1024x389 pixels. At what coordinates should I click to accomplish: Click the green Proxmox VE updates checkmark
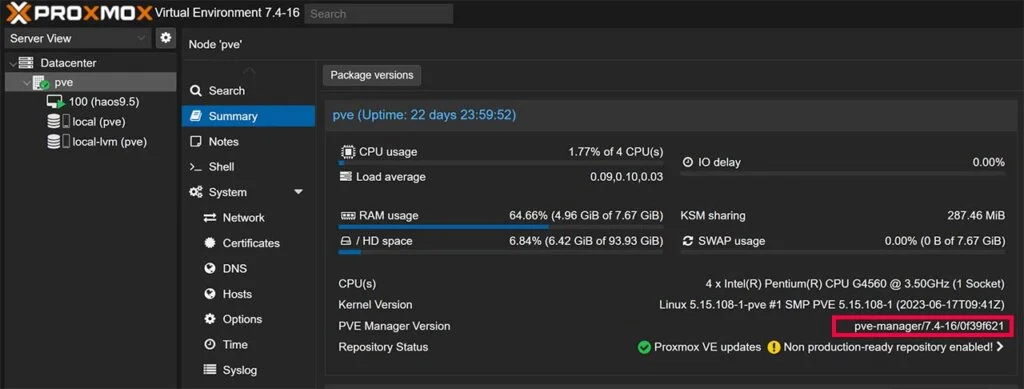pyautogui.click(x=644, y=347)
